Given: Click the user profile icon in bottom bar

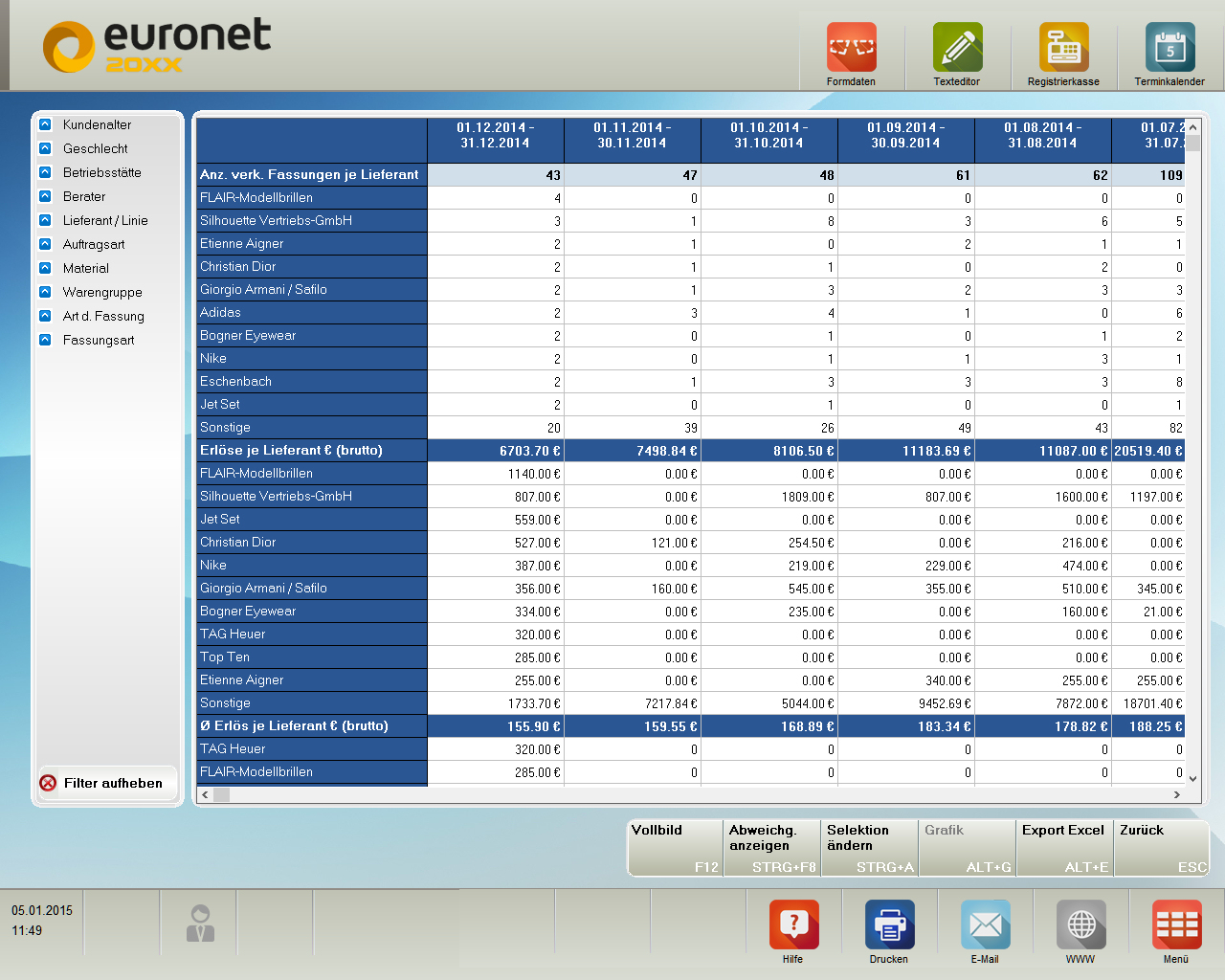Looking at the screenshot, I should [x=200, y=923].
